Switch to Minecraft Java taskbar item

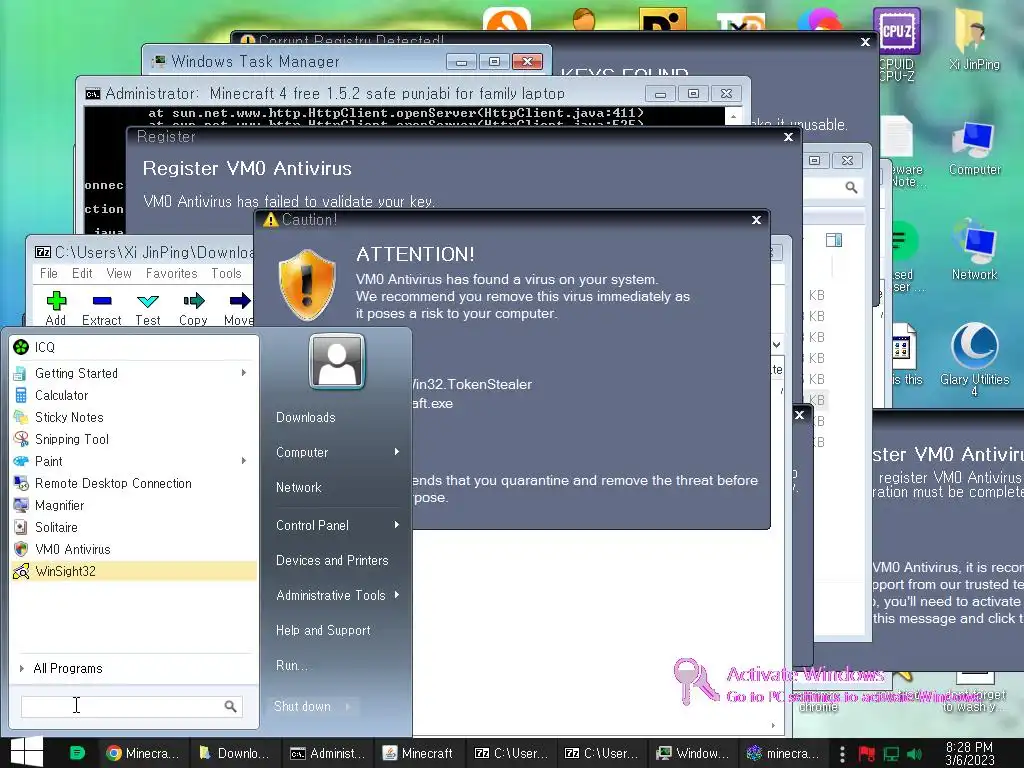(x=418, y=754)
